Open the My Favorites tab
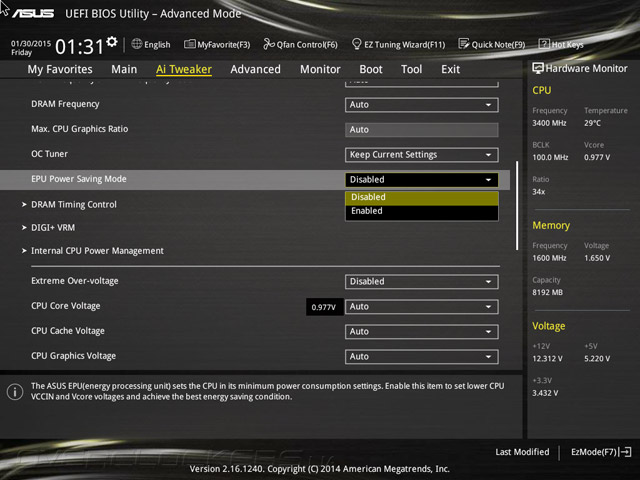 pyautogui.click(x=60, y=69)
